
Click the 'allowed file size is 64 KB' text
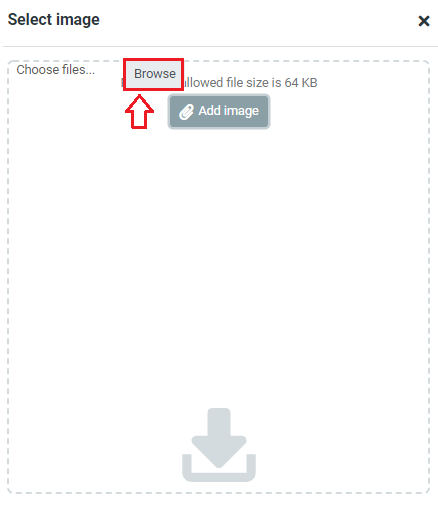250,83
